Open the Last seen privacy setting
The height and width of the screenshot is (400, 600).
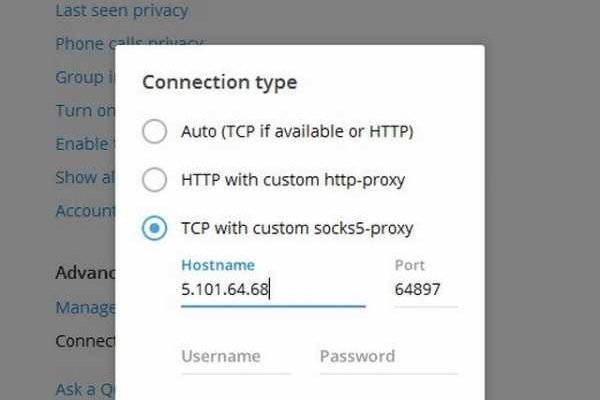(x=121, y=12)
